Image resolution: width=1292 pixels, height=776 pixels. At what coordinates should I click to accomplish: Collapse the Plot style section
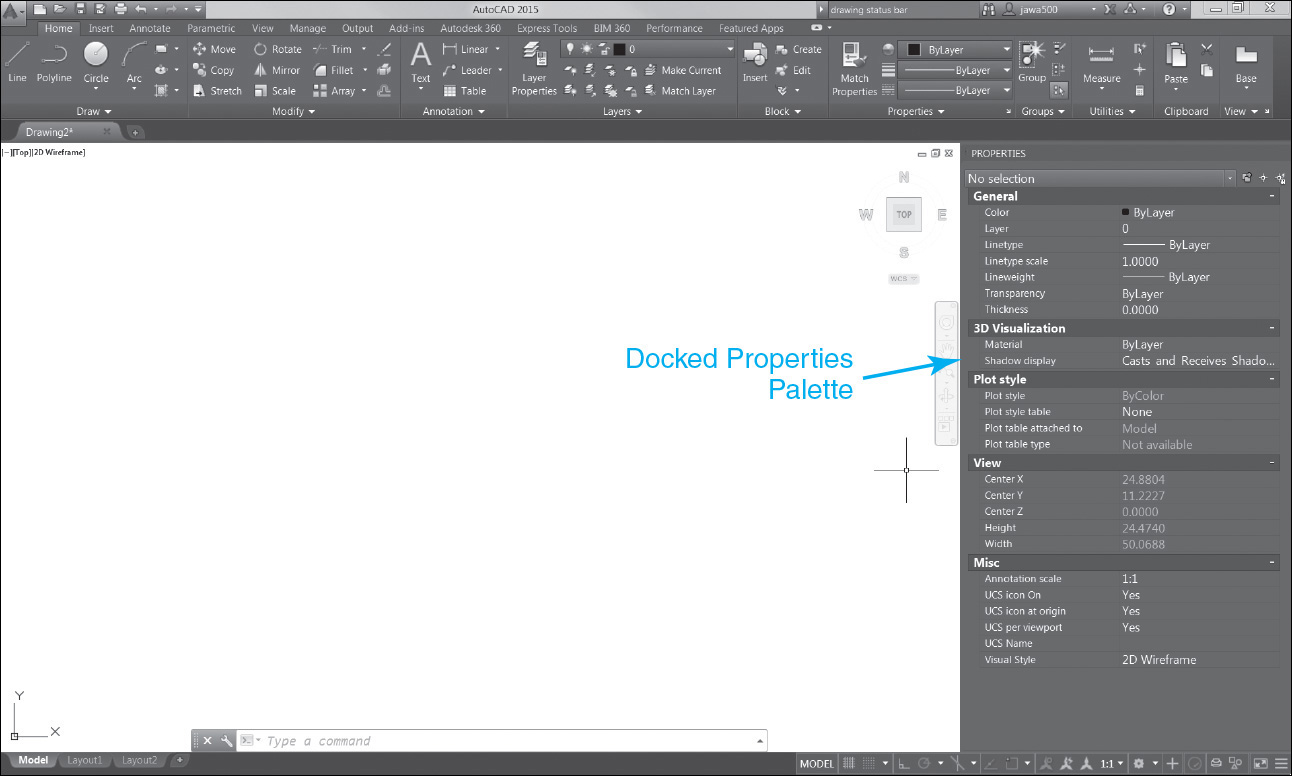click(1272, 379)
